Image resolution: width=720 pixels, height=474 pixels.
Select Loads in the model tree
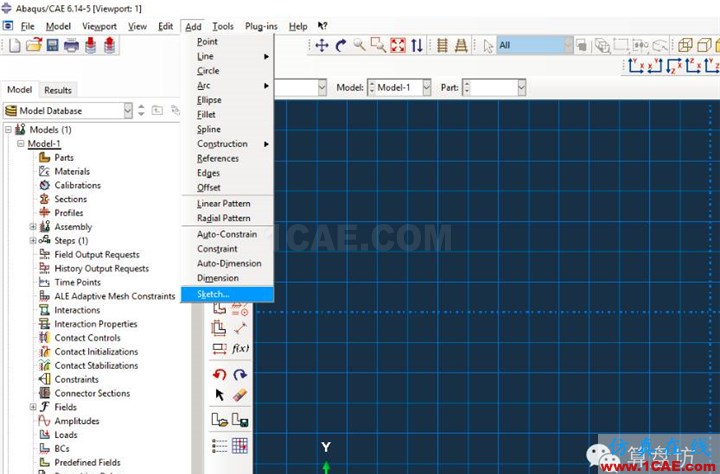pyautogui.click(x=66, y=434)
